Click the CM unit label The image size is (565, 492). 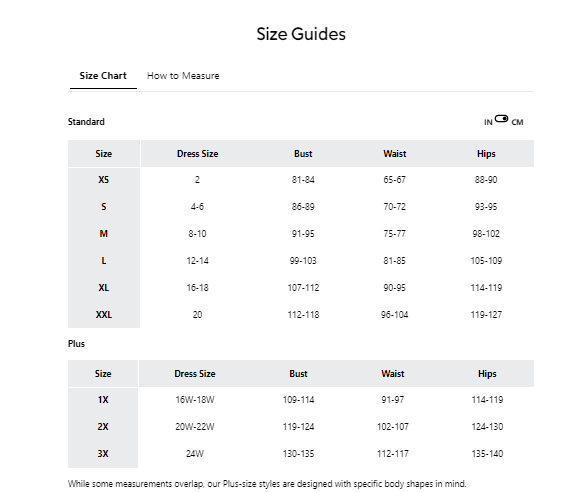(517, 122)
